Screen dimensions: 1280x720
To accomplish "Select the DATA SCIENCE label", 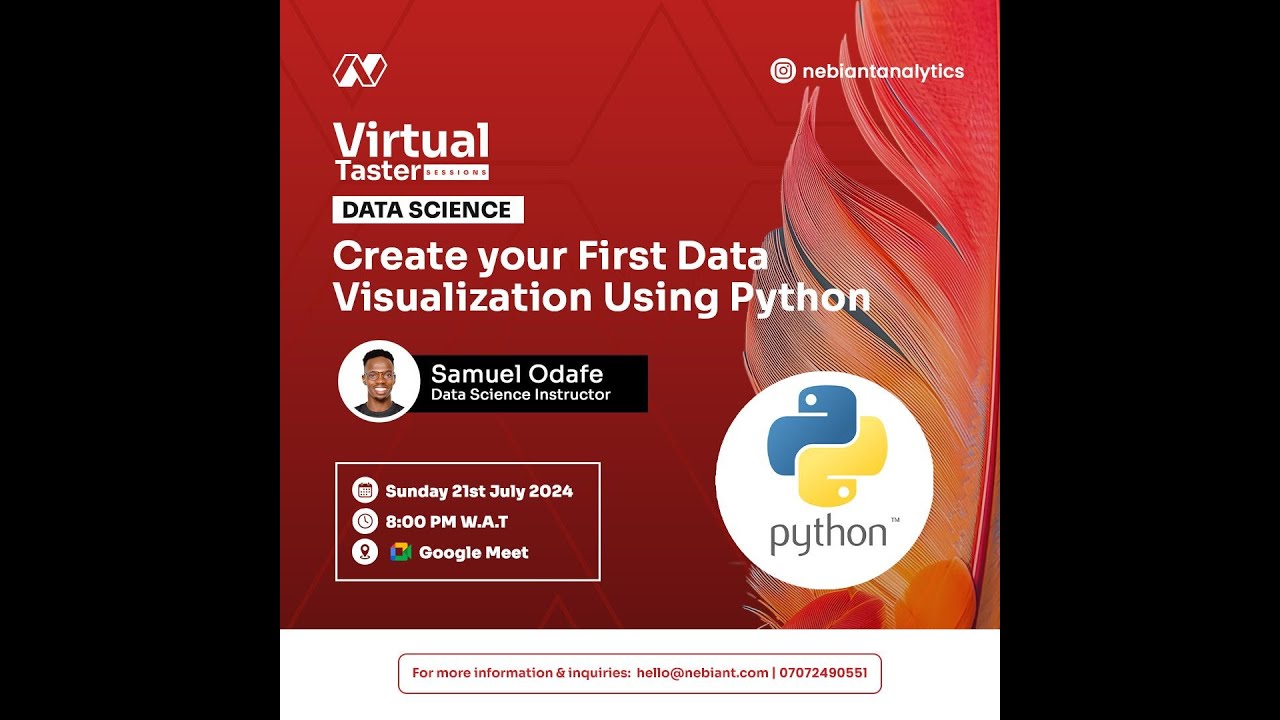I will 427,210.
